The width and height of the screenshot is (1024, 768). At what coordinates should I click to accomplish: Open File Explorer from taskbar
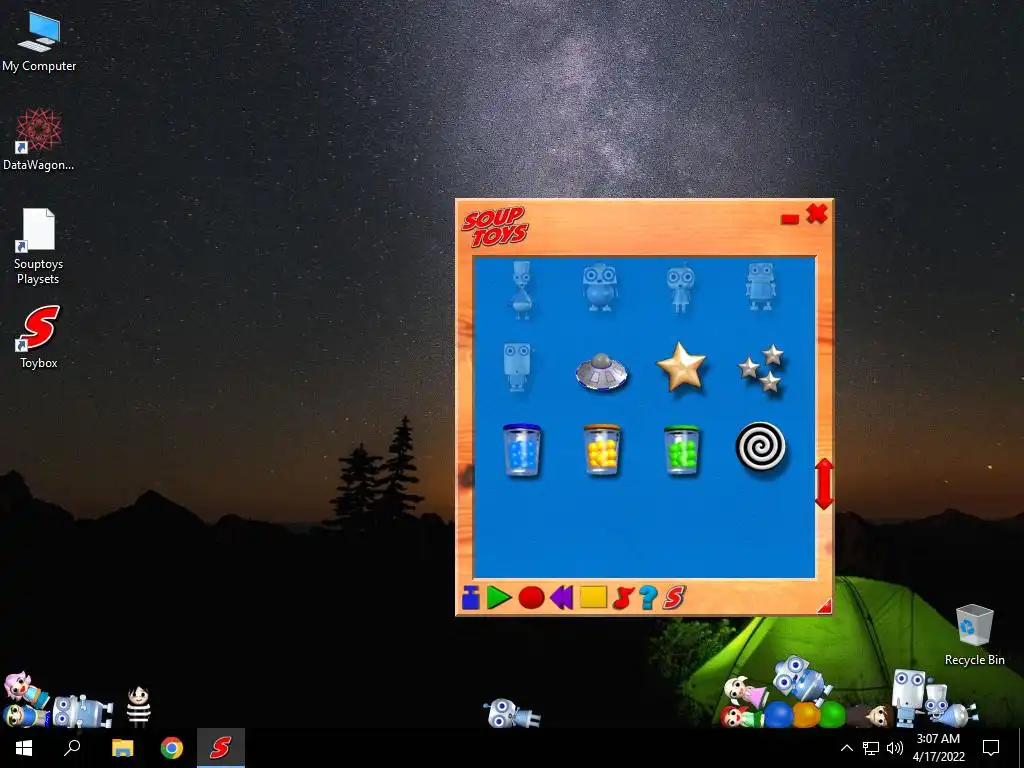click(122, 748)
